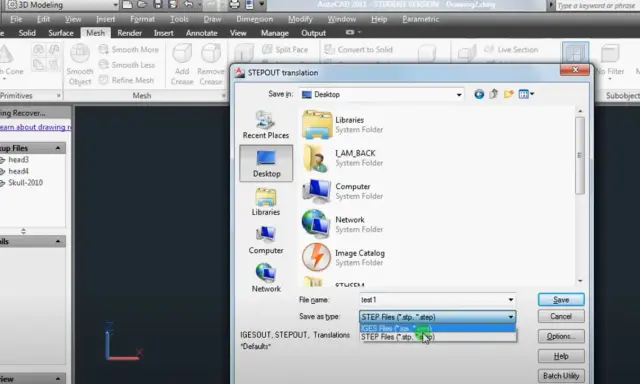Select the Computer item in file list
Viewport: 640px width, 384px height.
click(344, 191)
